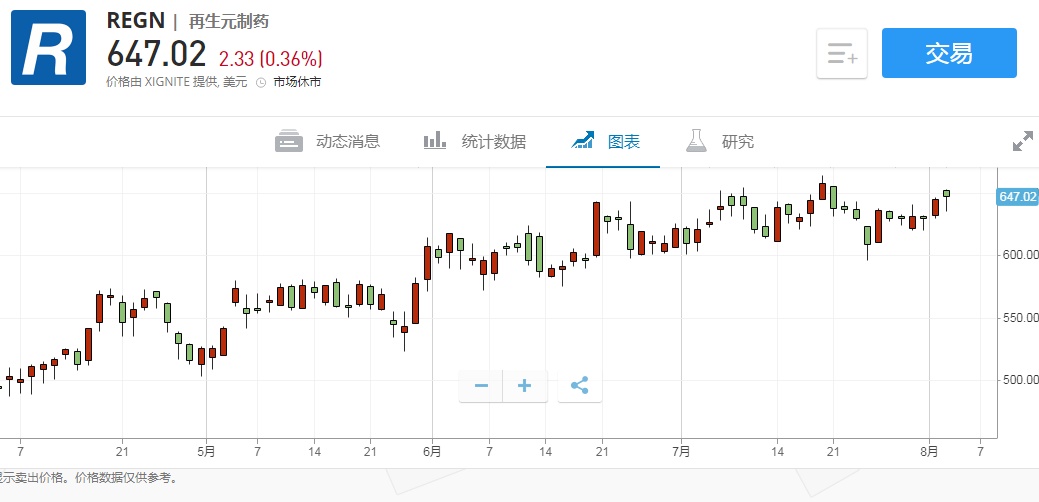Zoom in the chart with plus button
The width and height of the screenshot is (1039, 502).
point(525,385)
